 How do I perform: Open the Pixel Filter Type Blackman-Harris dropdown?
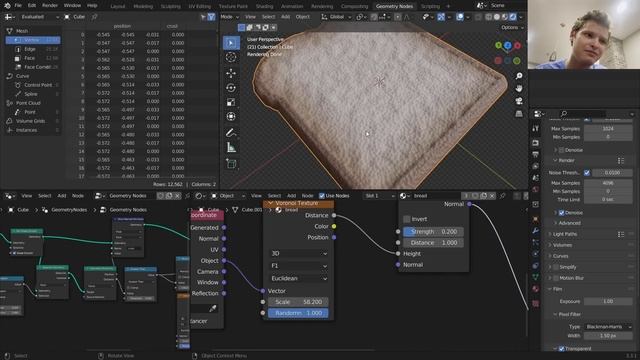coord(608,327)
